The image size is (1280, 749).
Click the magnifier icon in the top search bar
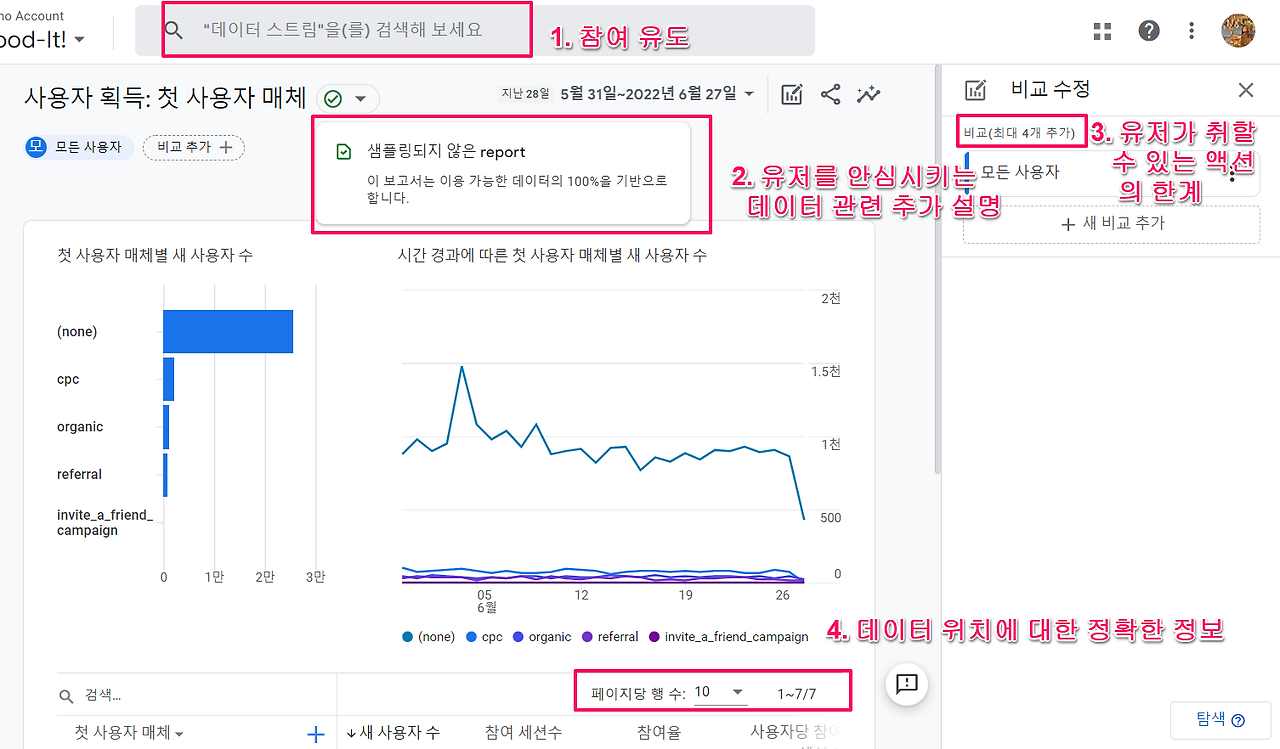(x=174, y=30)
